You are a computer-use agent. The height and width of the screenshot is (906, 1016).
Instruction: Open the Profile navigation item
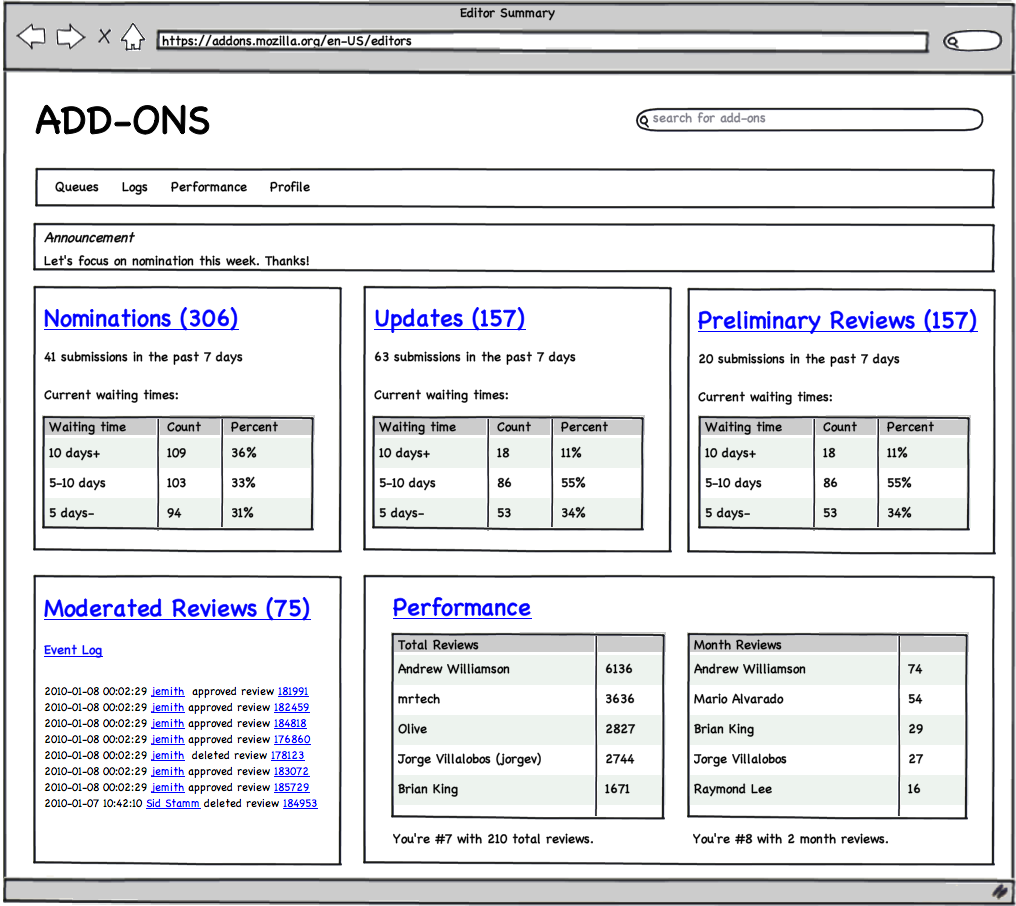pos(290,187)
